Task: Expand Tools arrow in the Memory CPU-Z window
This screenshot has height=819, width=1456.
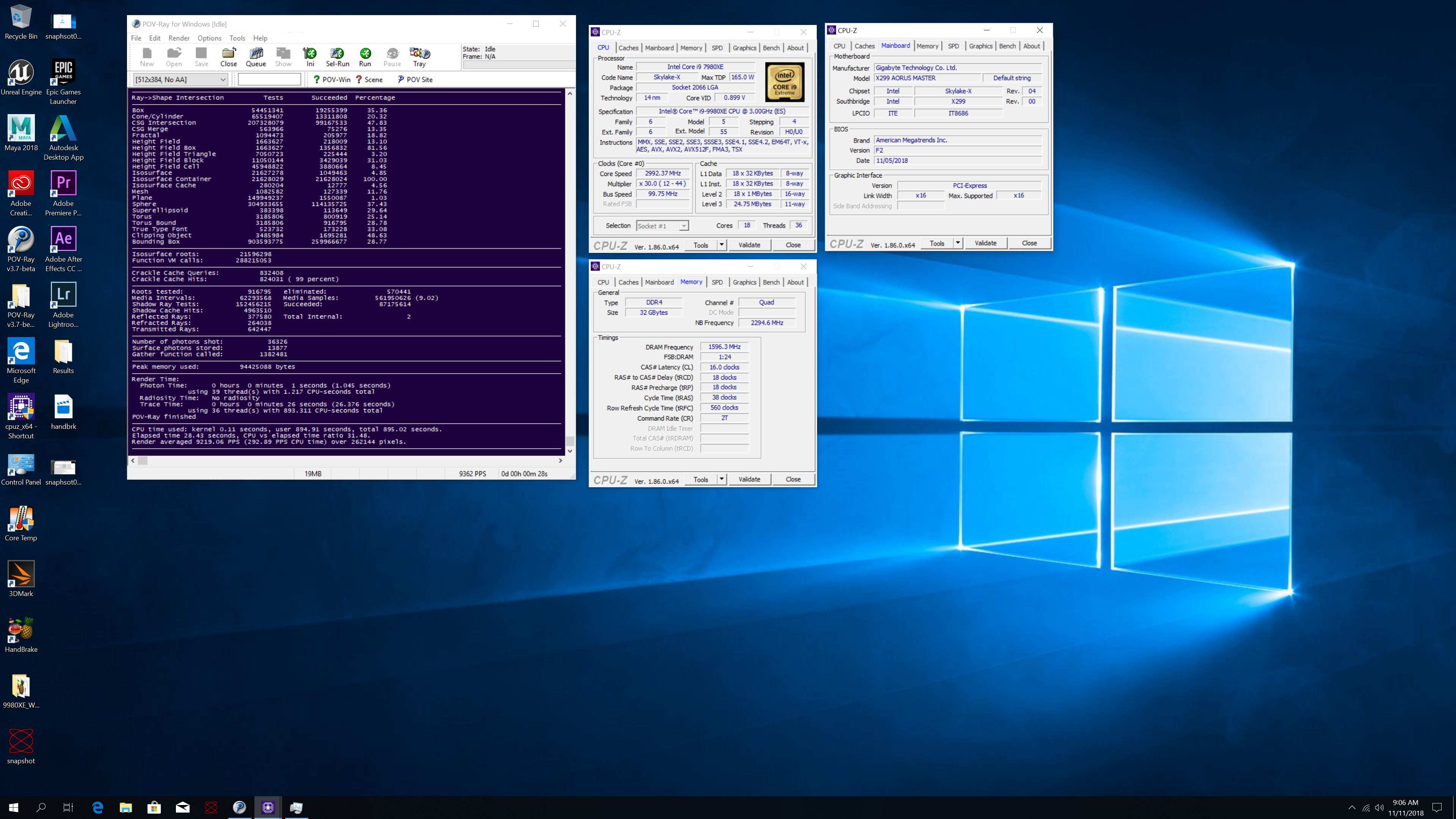Action: (721, 479)
